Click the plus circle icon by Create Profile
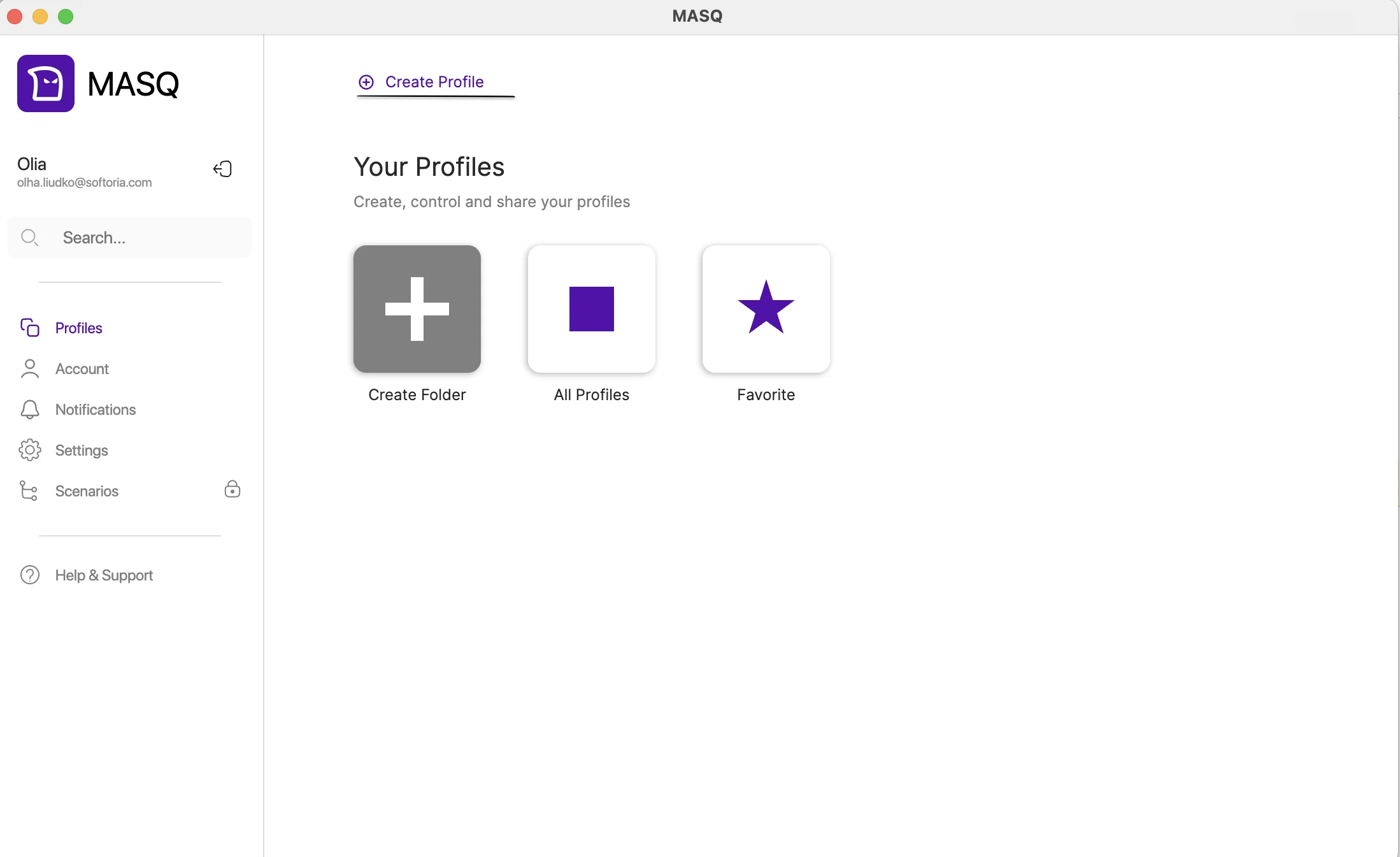This screenshot has width=1400, height=857. [x=366, y=82]
